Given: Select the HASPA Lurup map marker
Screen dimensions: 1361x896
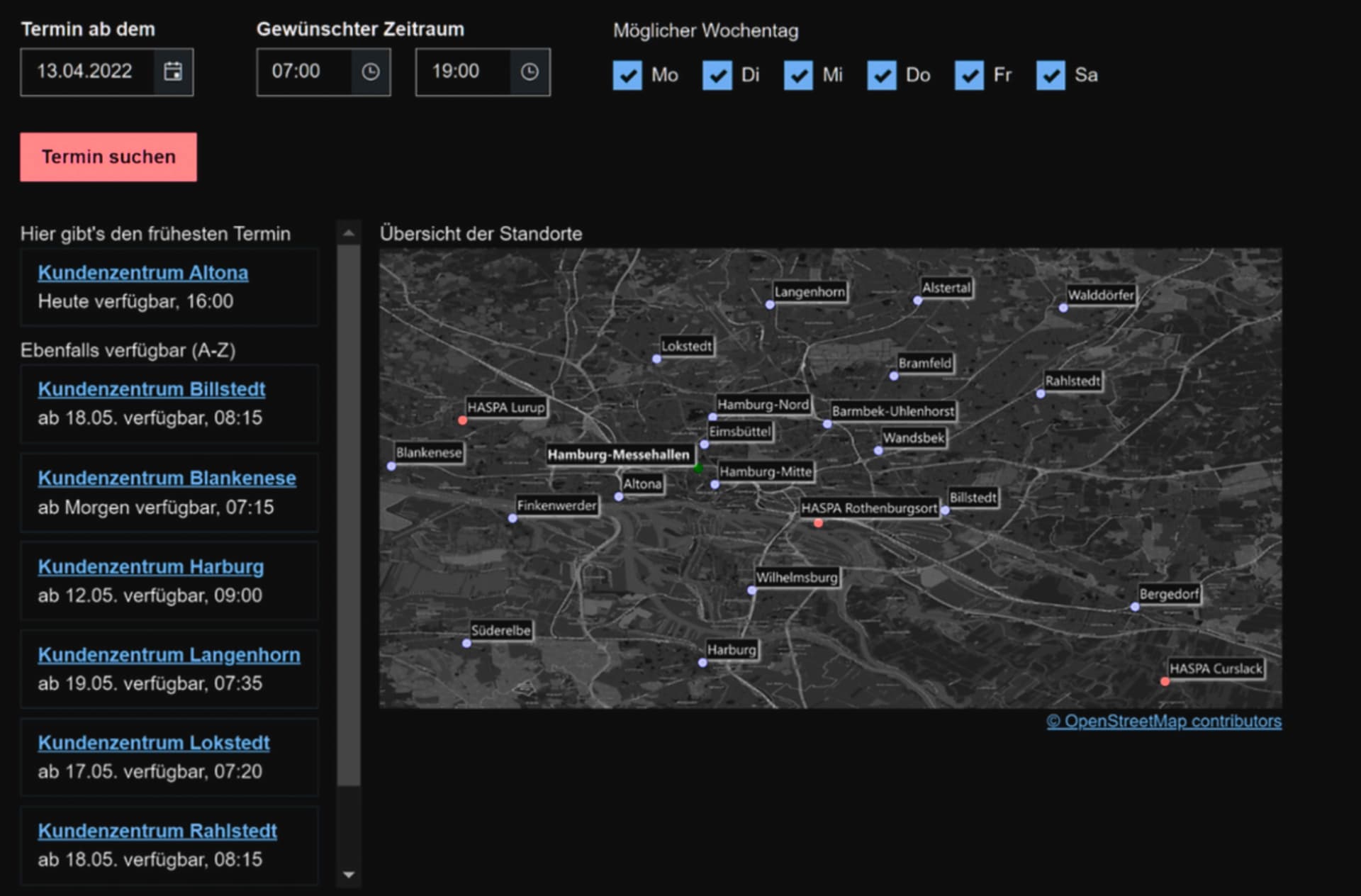Looking at the screenshot, I should click(463, 420).
